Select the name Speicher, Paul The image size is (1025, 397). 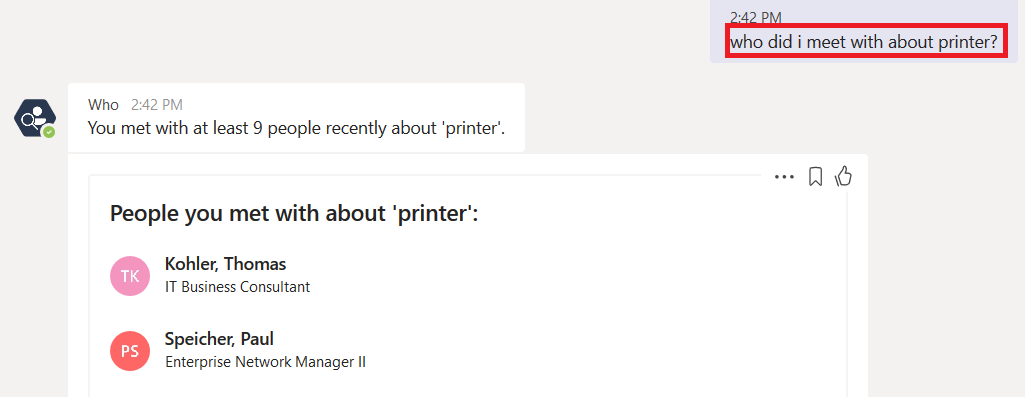(x=219, y=339)
